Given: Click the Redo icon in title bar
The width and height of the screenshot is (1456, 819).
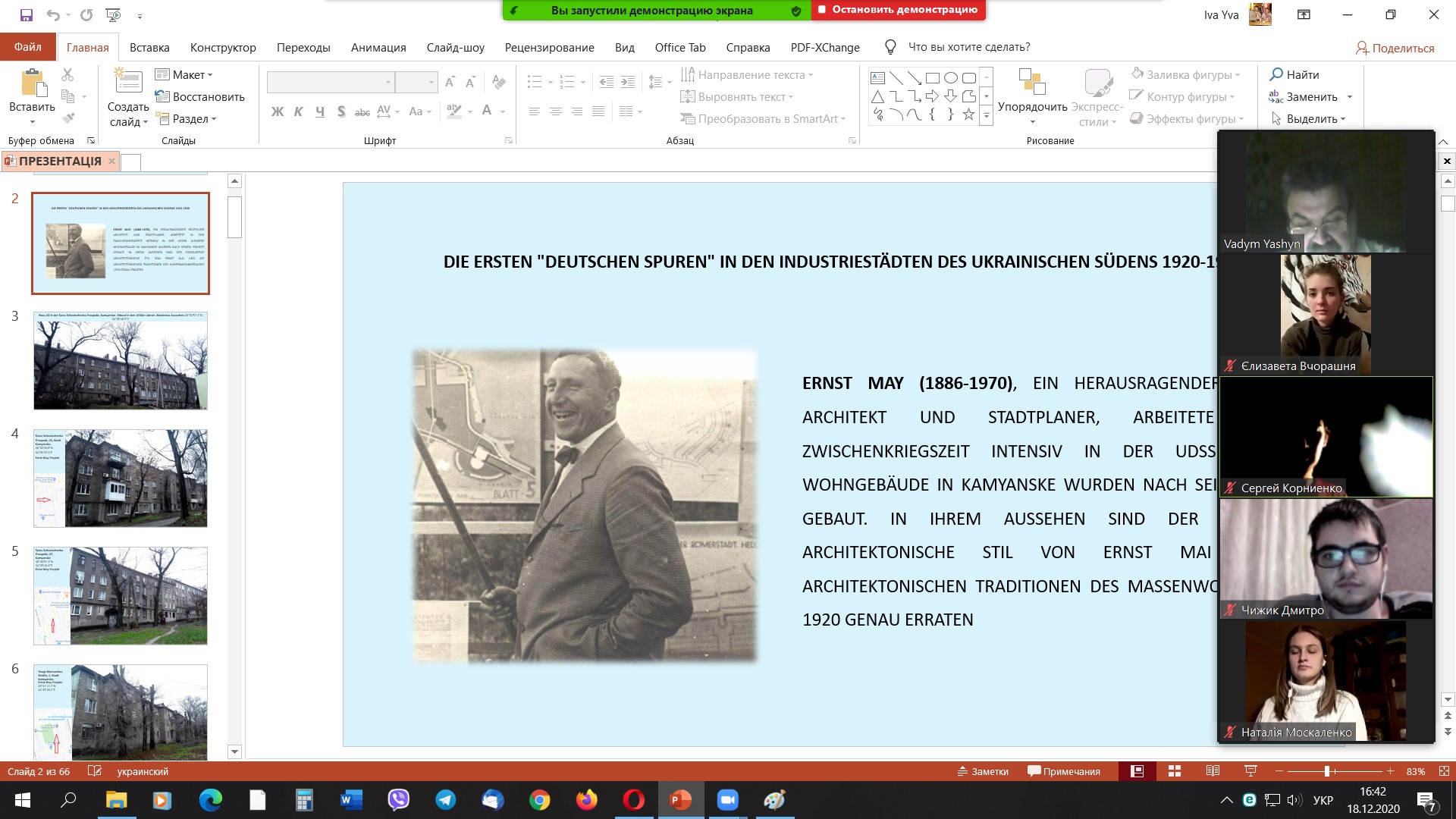Looking at the screenshot, I should [x=86, y=15].
